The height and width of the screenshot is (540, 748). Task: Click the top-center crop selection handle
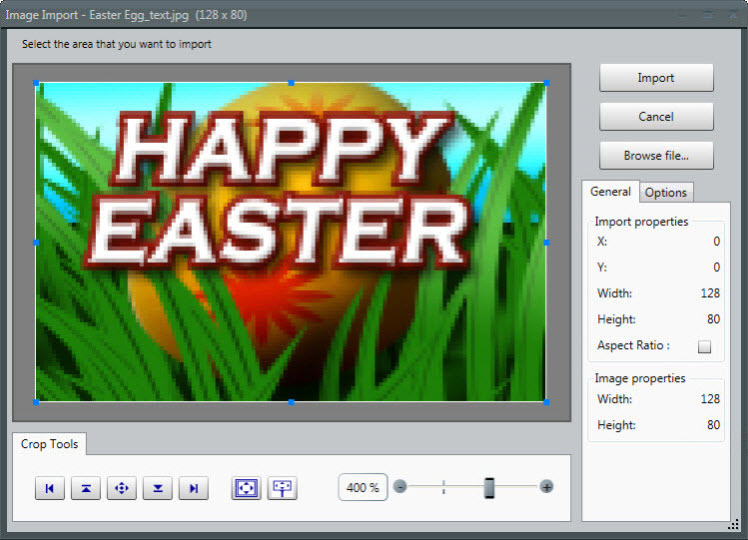(x=291, y=82)
